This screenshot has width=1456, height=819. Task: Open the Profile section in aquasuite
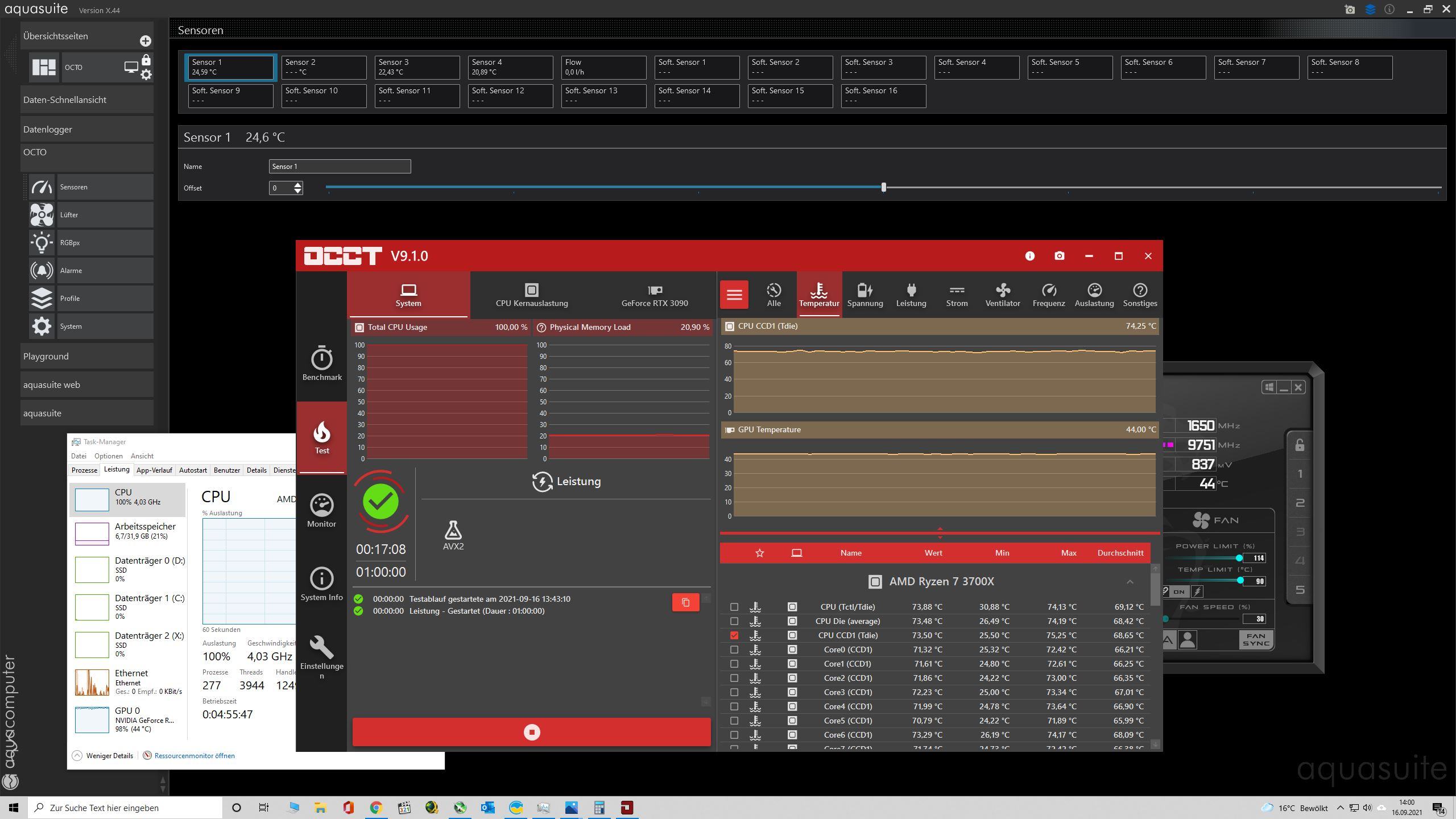pos(91,298)
